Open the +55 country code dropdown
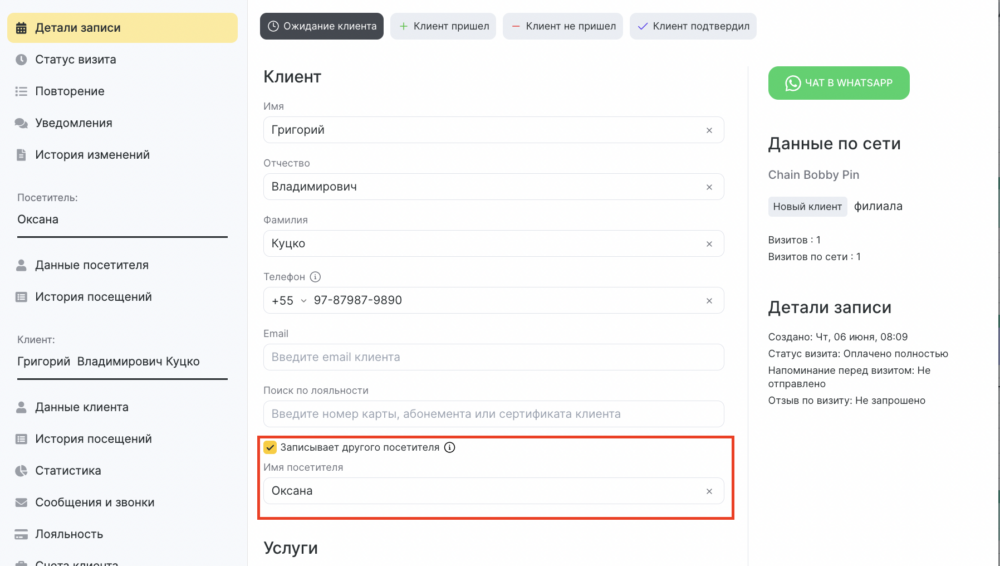This screenshot has width=1000, height=566. [289, 301]
